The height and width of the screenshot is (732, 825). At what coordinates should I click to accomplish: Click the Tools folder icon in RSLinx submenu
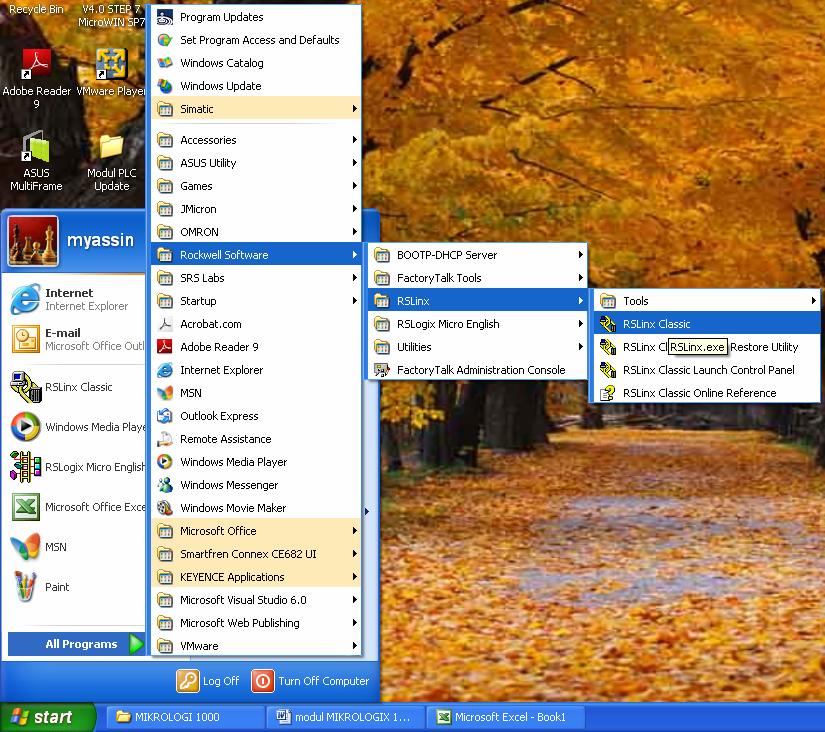tap(608, 301)
